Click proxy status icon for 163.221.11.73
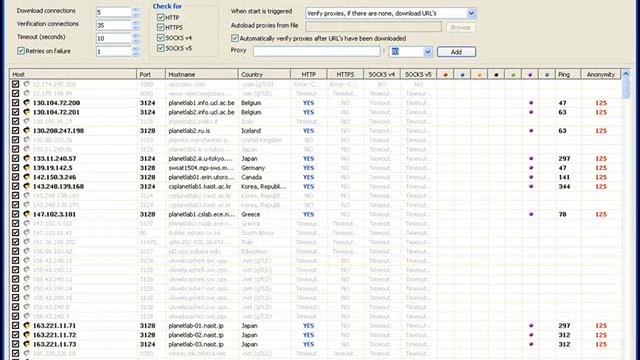This screenshot has height=360, width=640. [x=27, y=344]
